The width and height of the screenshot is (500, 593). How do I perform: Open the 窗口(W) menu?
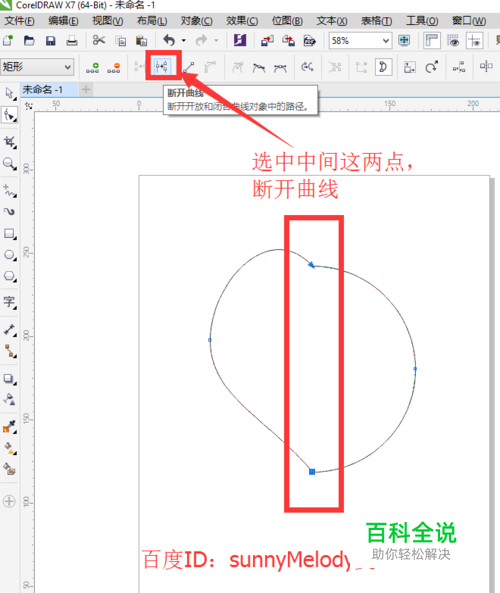[469, 21]
